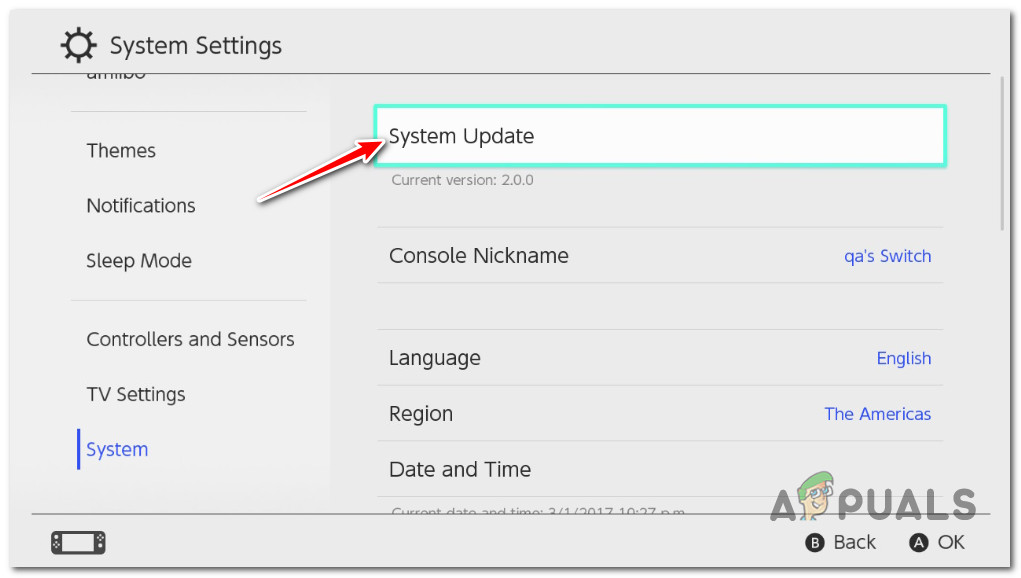The image size is (1021, 578).
Task: Open the Notifications settings category
Action: pos(141,205)
